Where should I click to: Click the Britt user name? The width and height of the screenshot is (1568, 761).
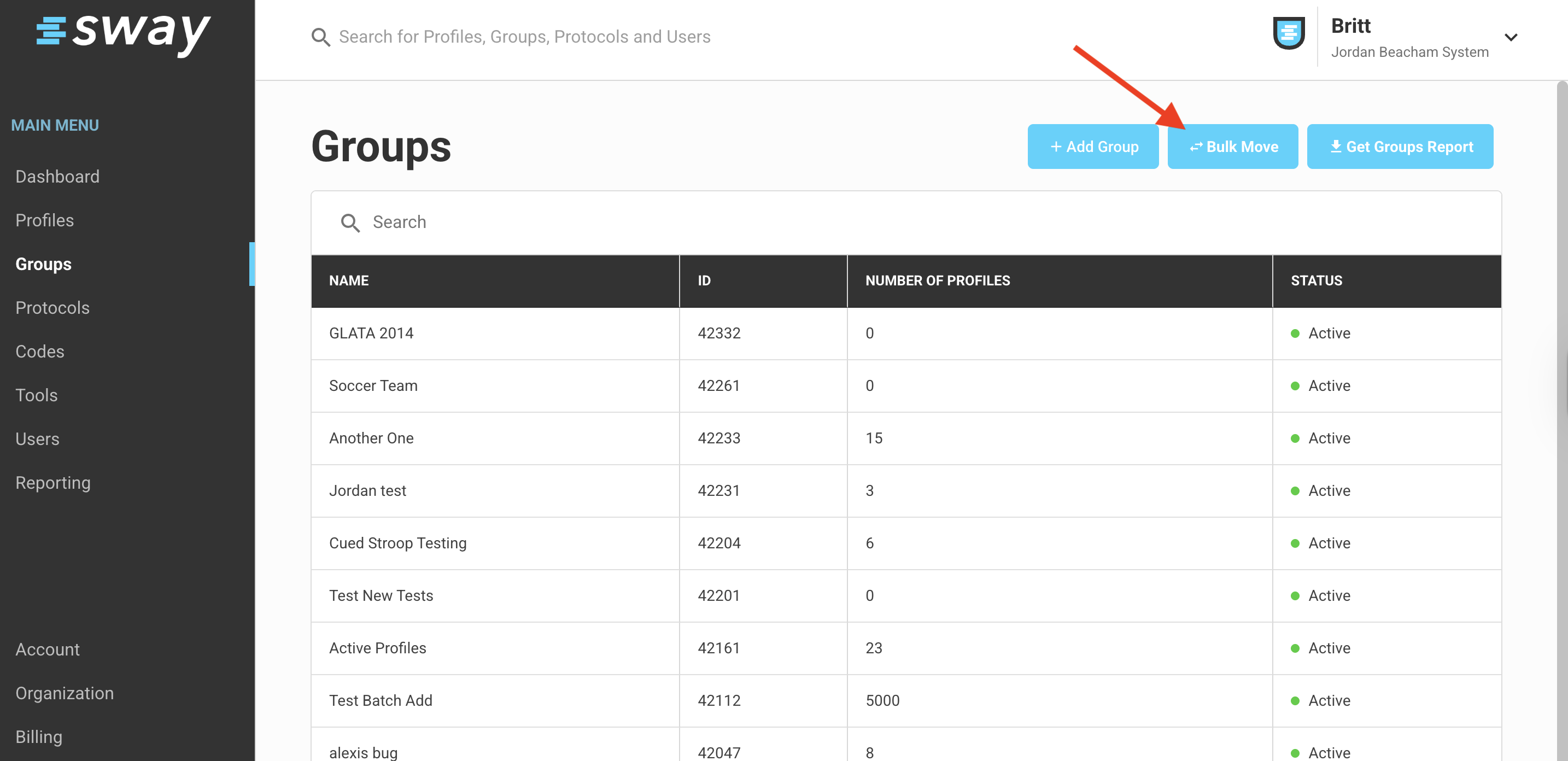(x=1351, y=26)
